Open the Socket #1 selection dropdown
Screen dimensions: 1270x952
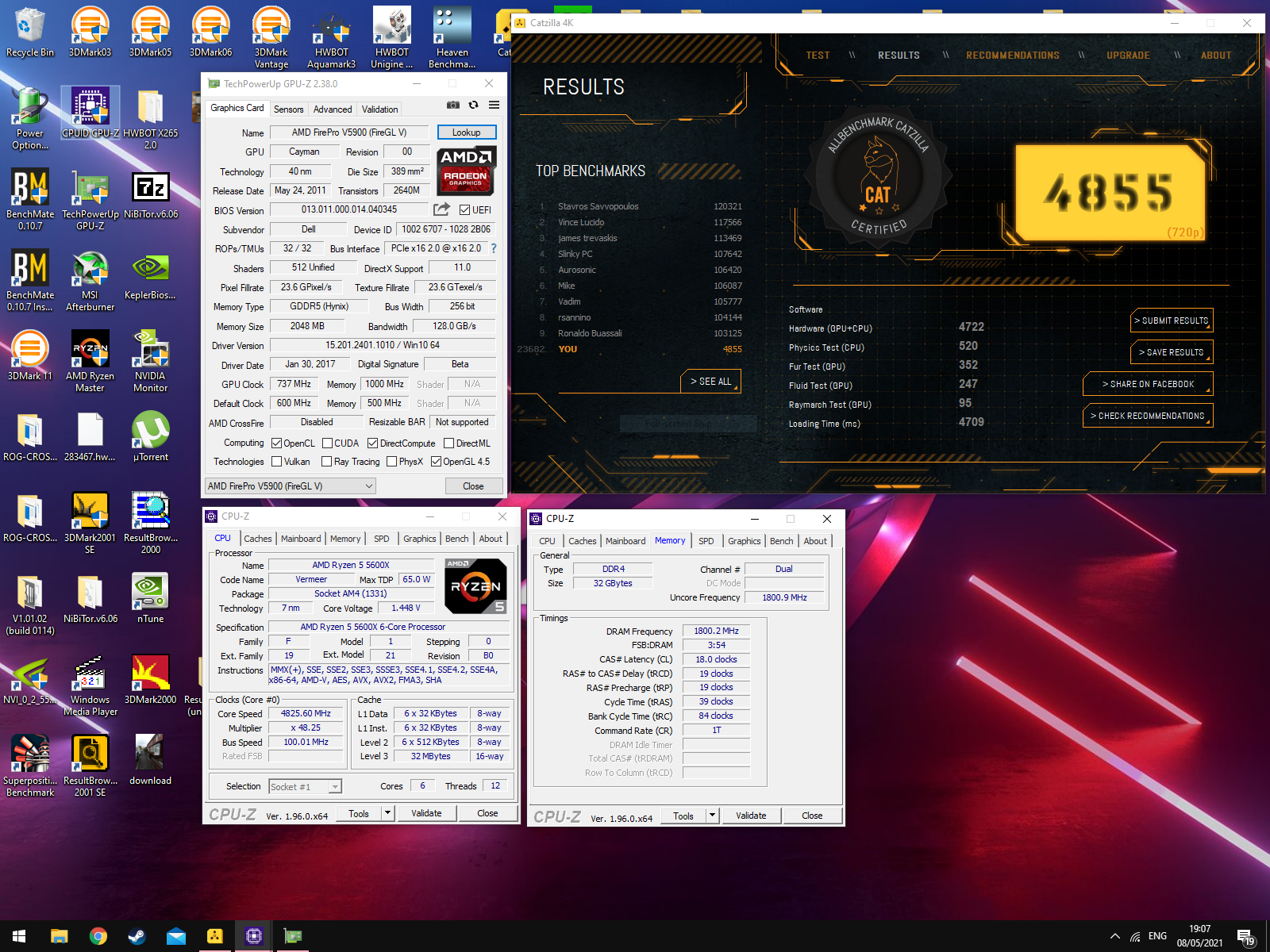coord(305,787)
